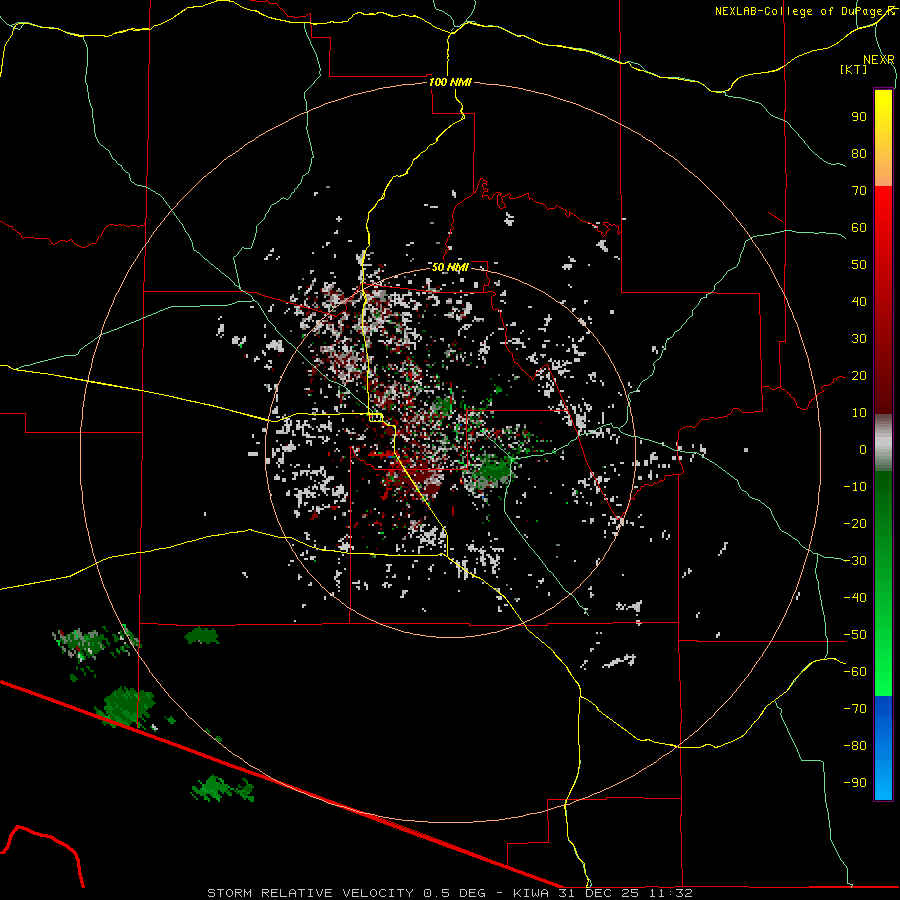Select the 20 value on velocity scale

point(859,375)
